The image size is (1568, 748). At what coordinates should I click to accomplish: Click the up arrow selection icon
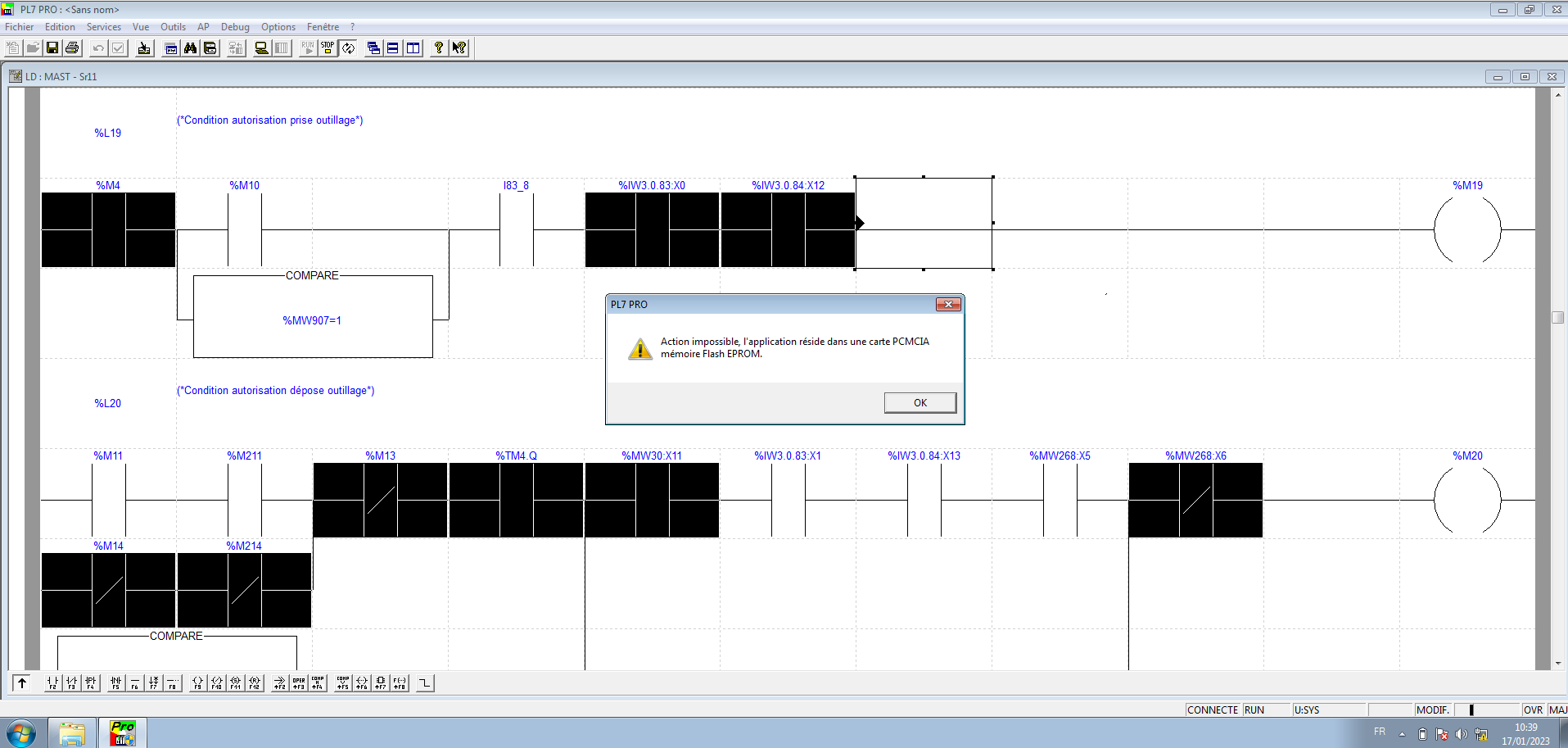click(x=22, y=682)
